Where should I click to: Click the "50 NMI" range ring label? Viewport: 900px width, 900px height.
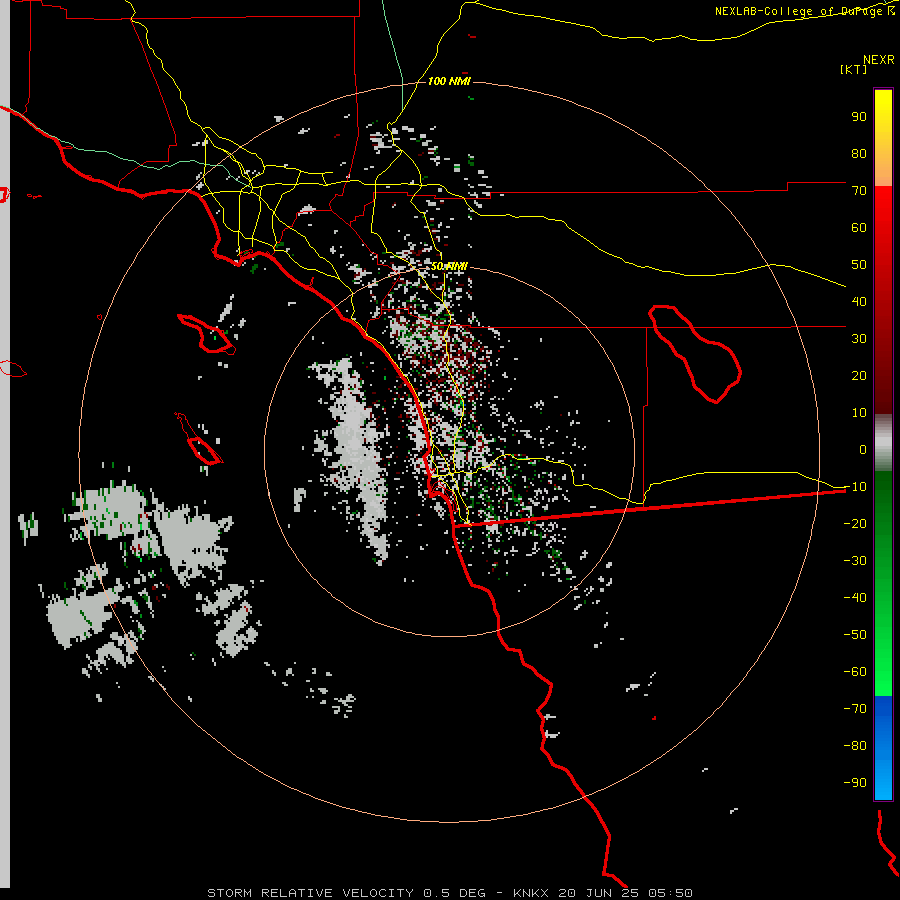point(449,266)
